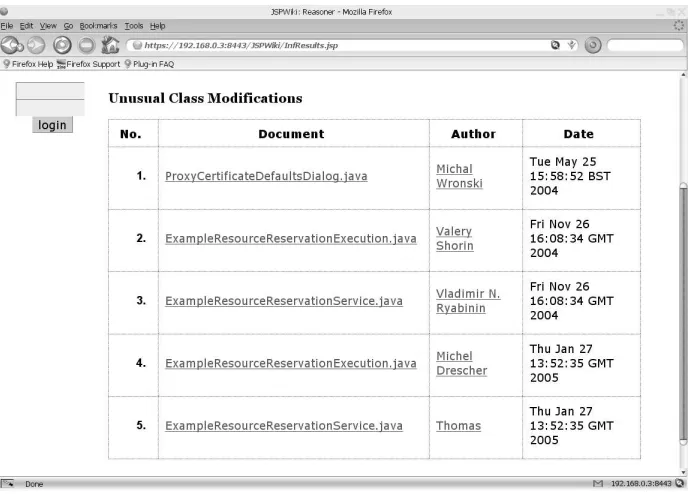Click the activity throbber icon top right
This screenshot has height=494, width=692.
[678, 26]
